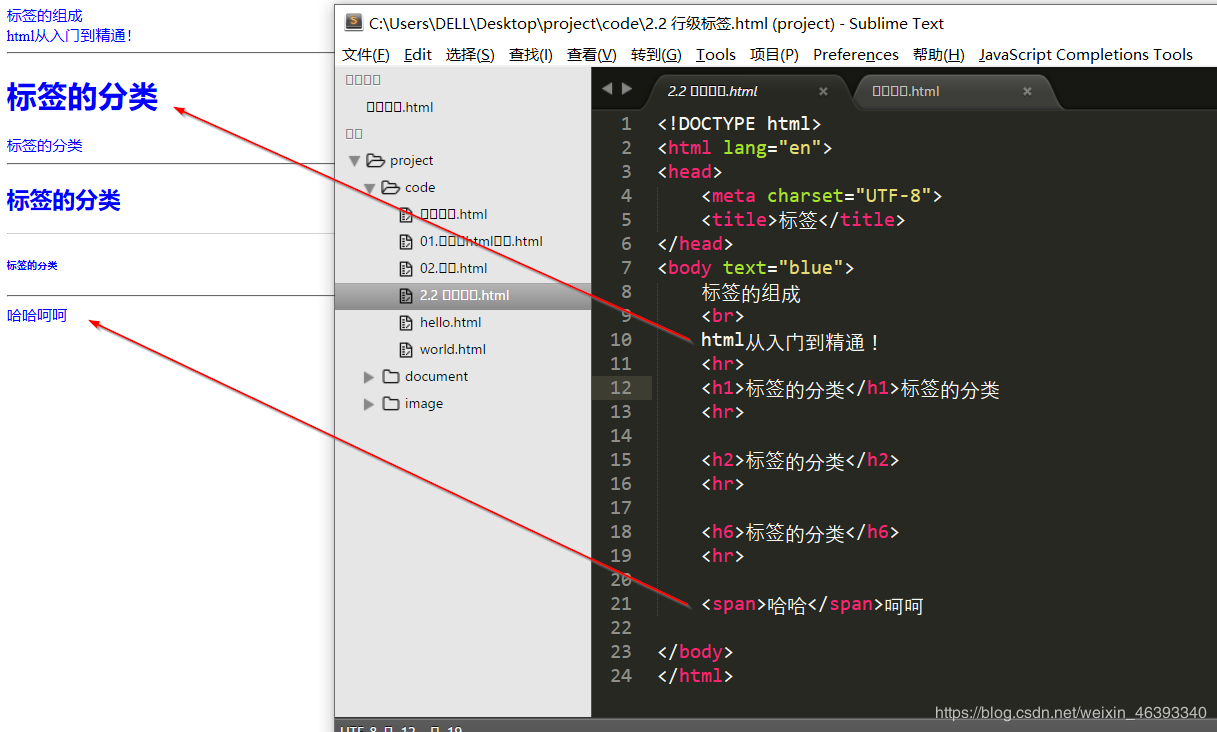The width and height of the screenshot is (1217, 732).
Task: Collapse the project folder tree arrow
Action: click(354, 160)
